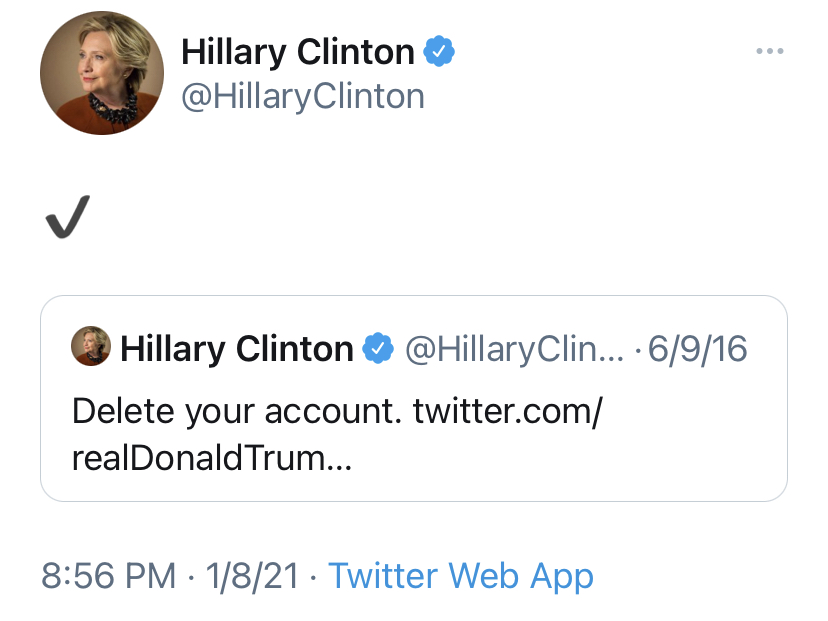The image size is (828, 621).
Task: Click the Hillary Clinton name in the quoted tweet
Action: coord(237,348)
